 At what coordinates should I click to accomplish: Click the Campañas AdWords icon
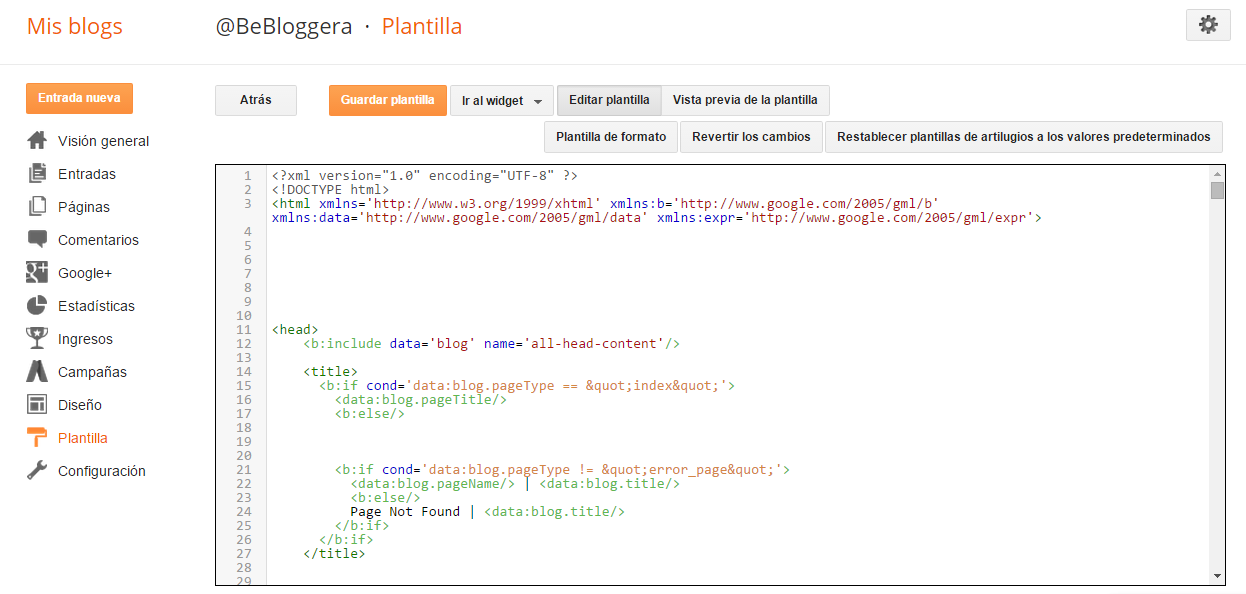(x=37, y=372)
